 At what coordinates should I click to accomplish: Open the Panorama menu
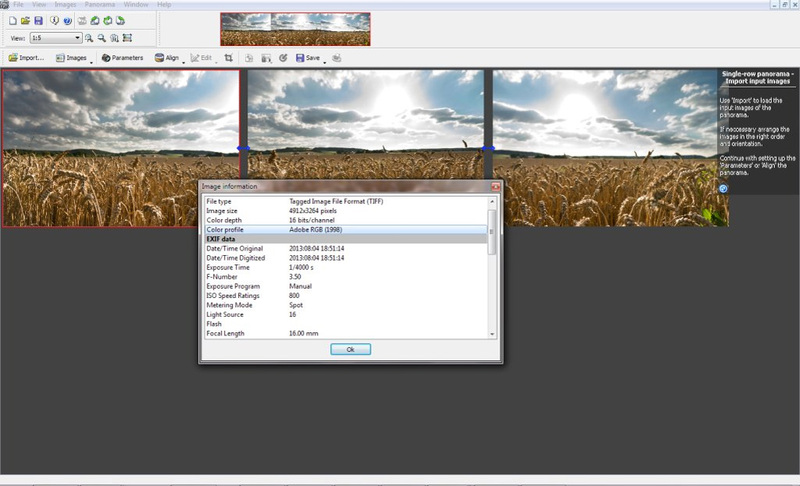coord(100,5)
